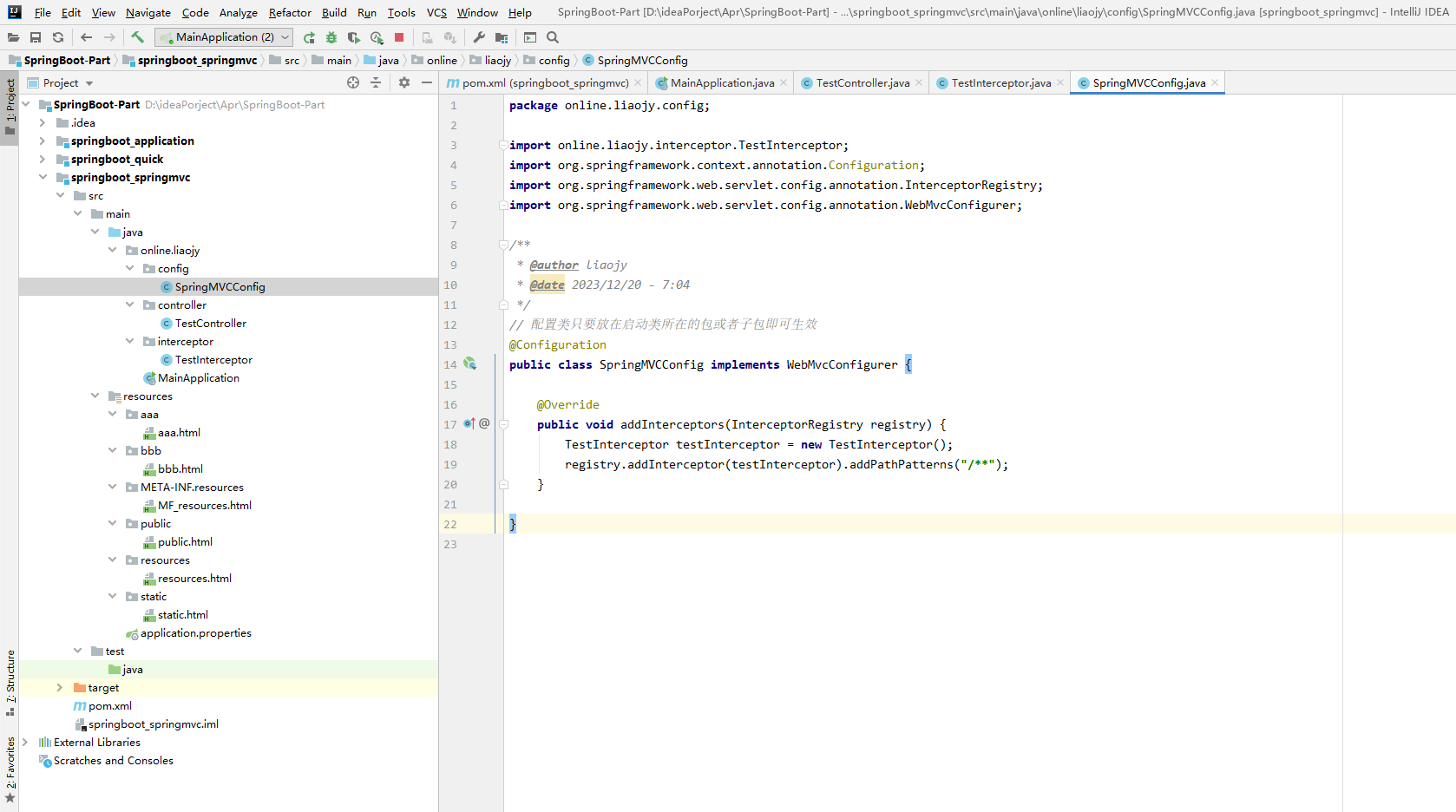1456x812 pixels.
Task: Open Project settings wrench icon
Action: [x=479, y=37]
